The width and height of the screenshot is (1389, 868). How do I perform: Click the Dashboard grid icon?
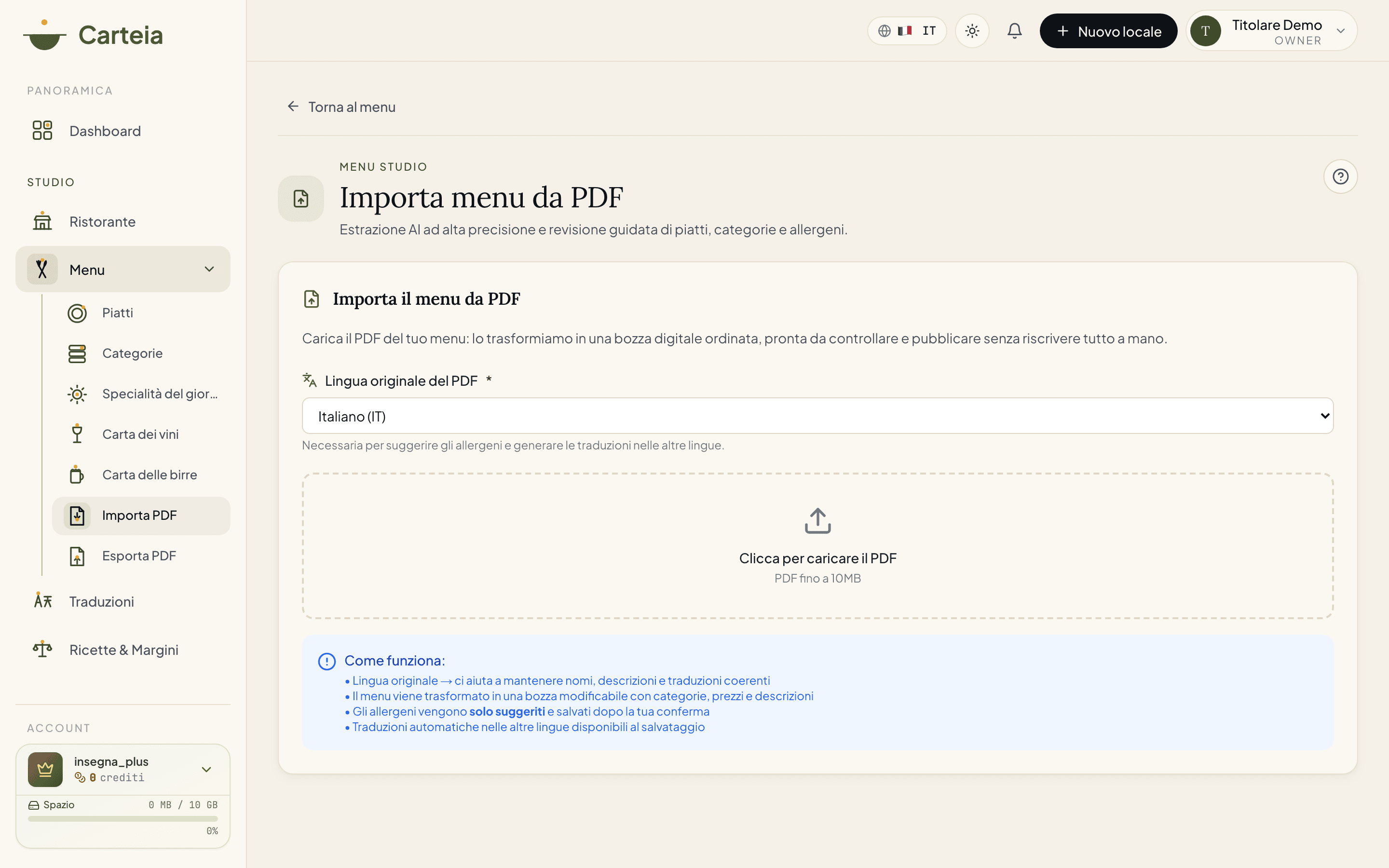pos(42,130)
